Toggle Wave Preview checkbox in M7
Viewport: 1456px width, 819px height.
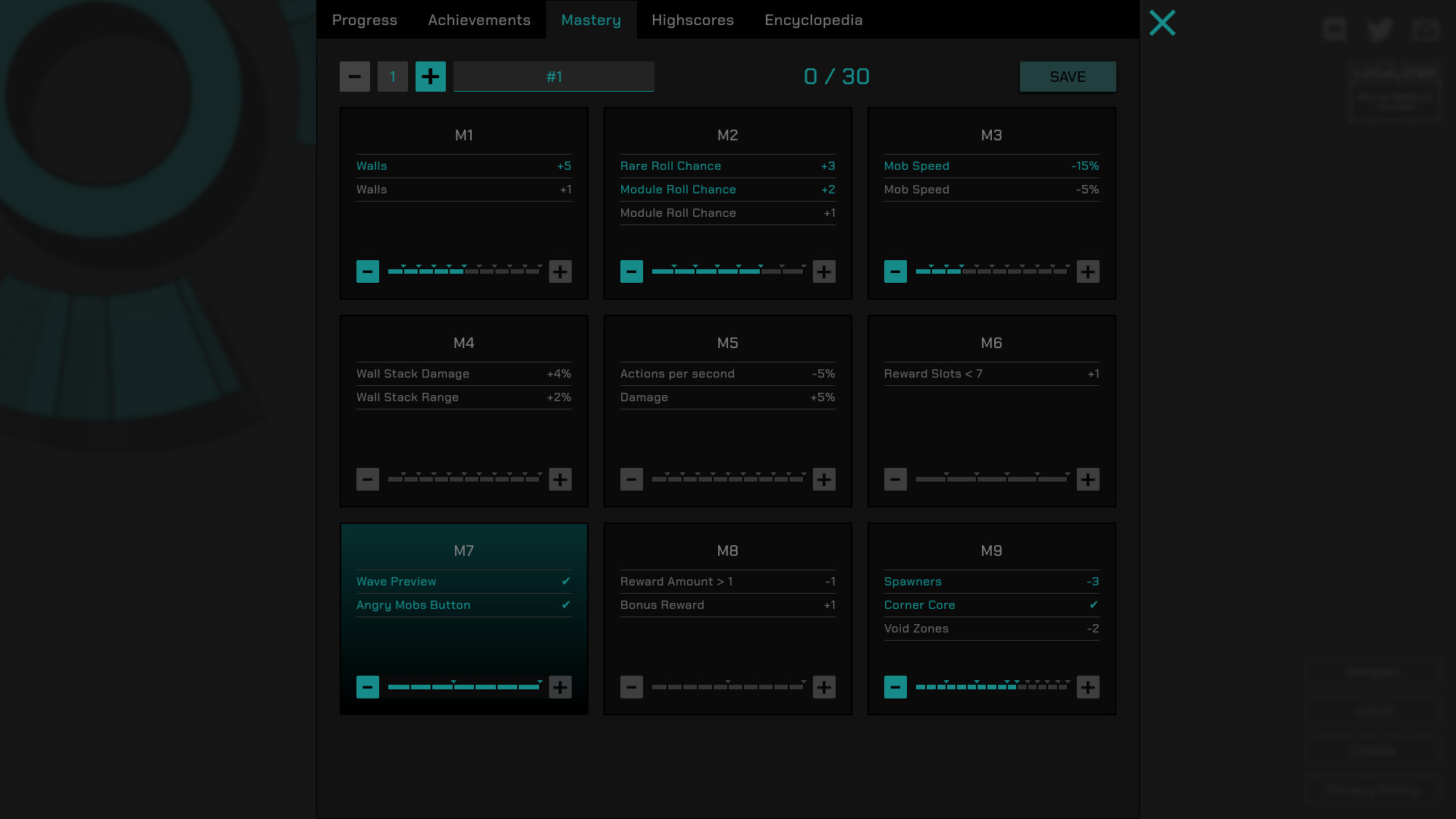[x=566, y=581]
